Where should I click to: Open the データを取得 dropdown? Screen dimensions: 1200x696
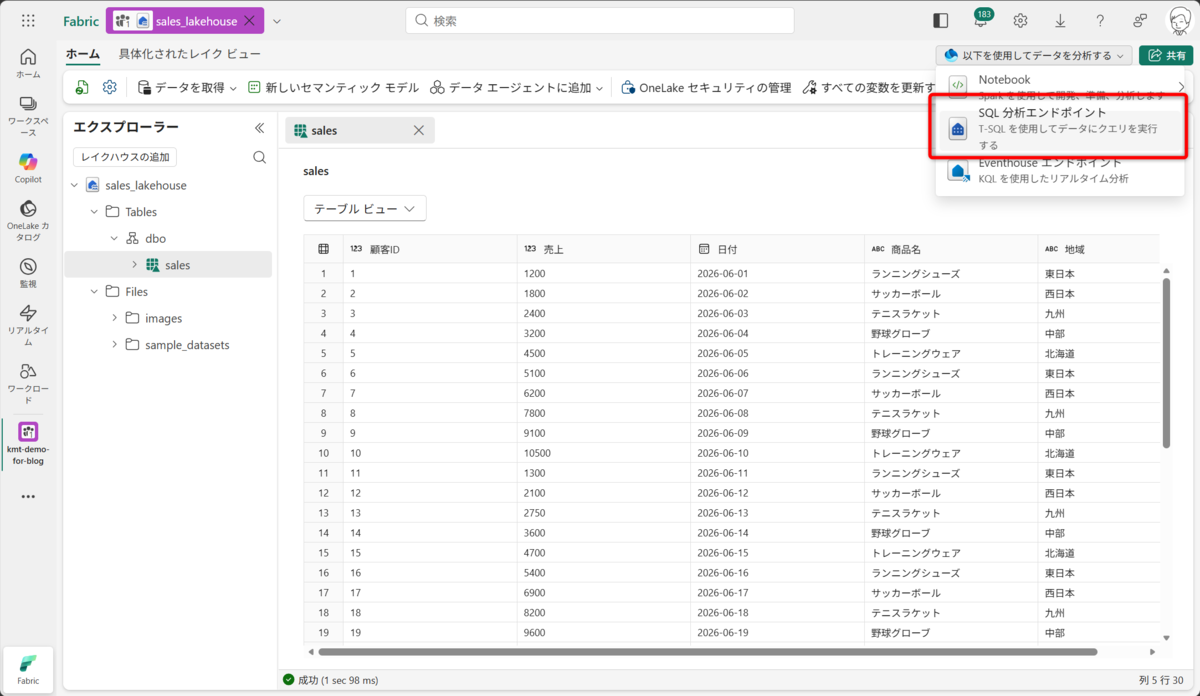pyautogui.click(x=187, y=87)
